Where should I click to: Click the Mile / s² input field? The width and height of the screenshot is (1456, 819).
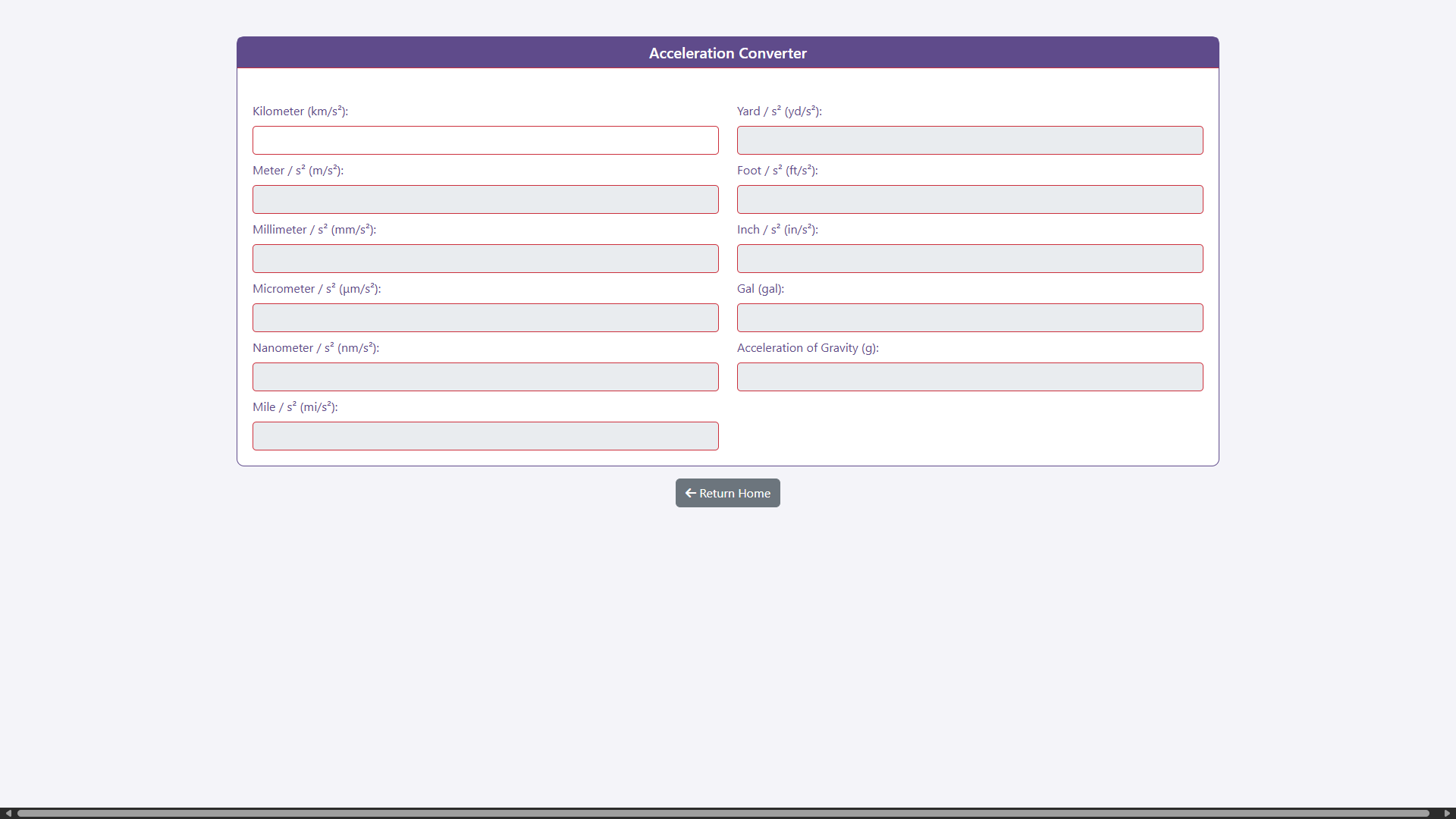pos(485,436)
